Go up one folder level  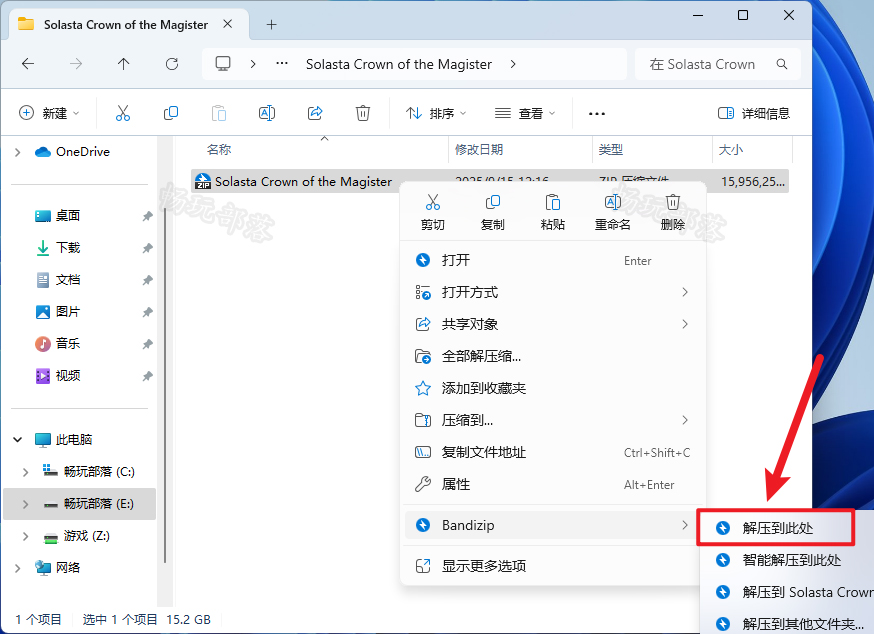coord(124,64)
